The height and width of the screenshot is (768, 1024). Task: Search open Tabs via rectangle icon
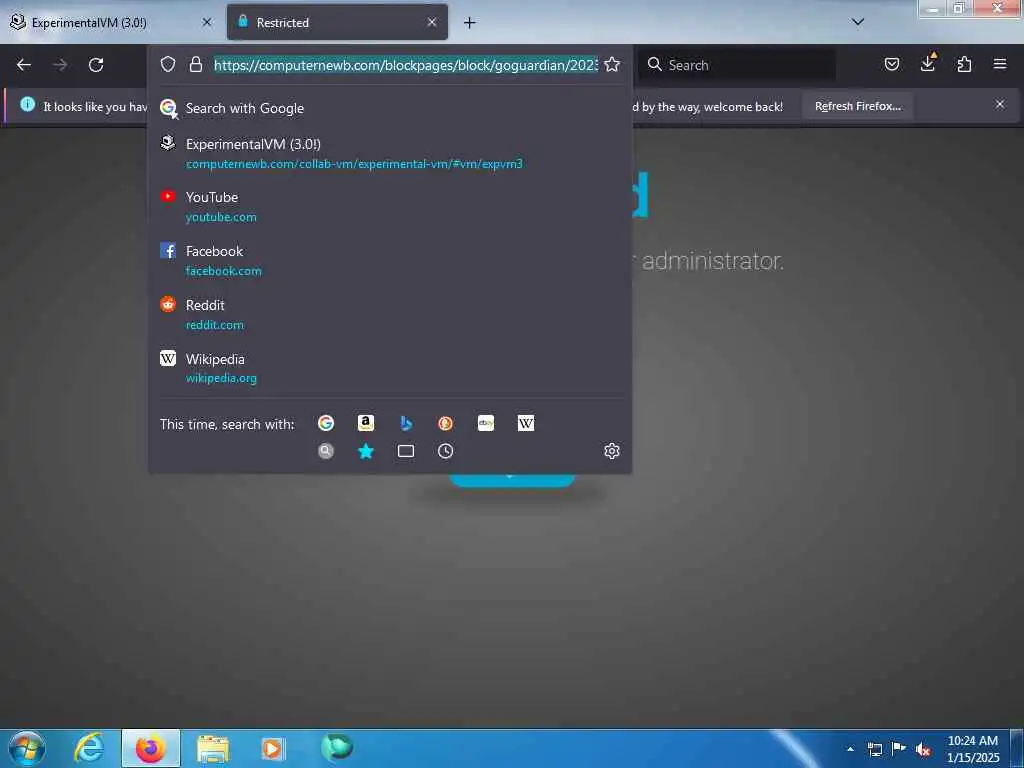click(406, 451)
